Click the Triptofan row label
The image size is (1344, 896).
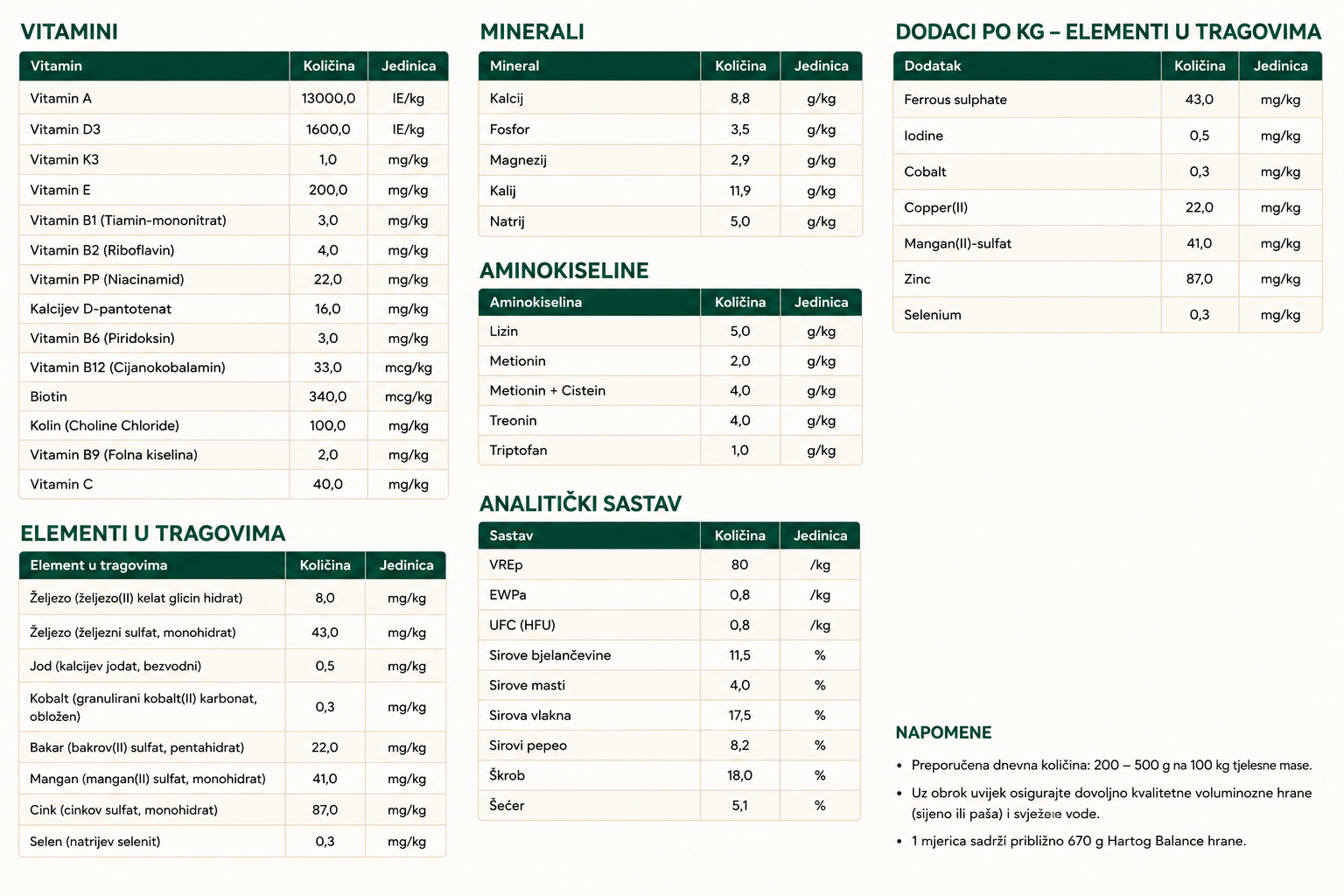pos(519,451)
